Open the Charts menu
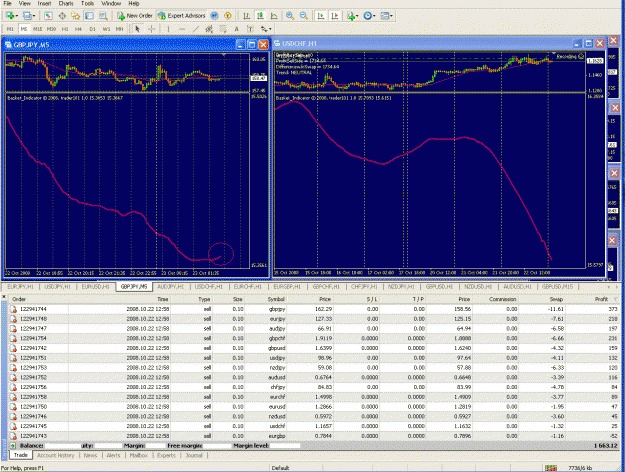The image size is (625, 472). click(x=66, y=3)
